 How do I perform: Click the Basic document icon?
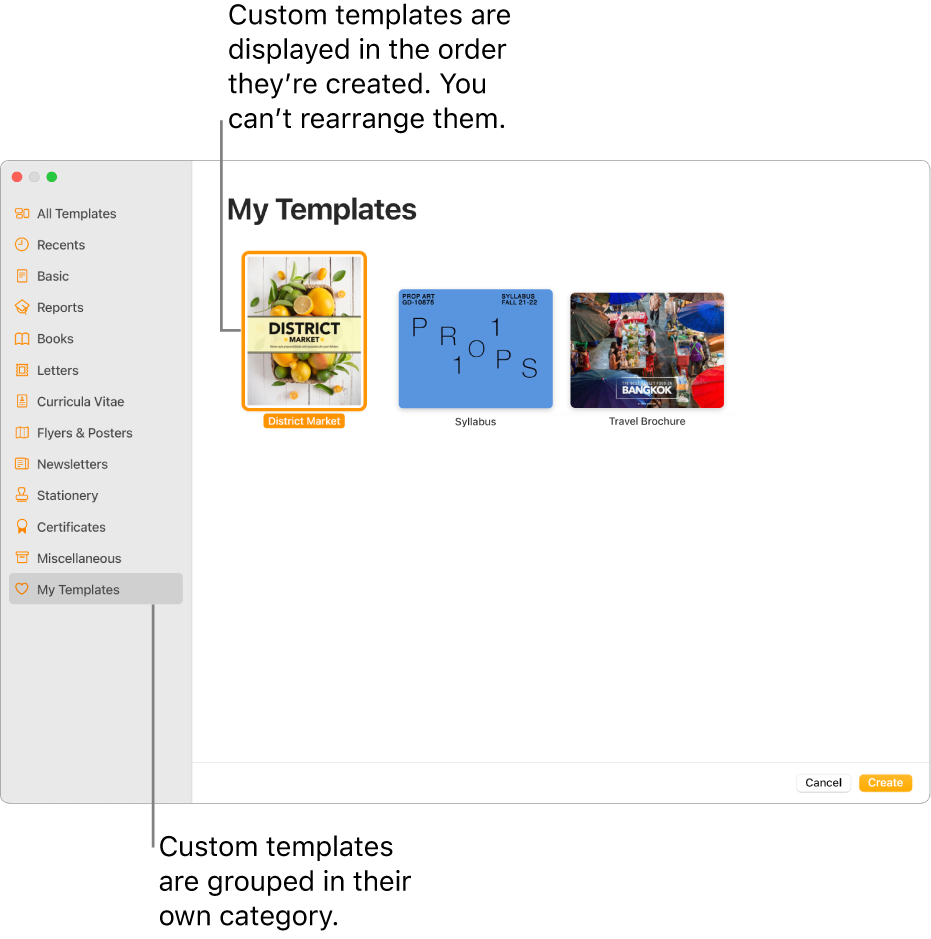point(22,276)
